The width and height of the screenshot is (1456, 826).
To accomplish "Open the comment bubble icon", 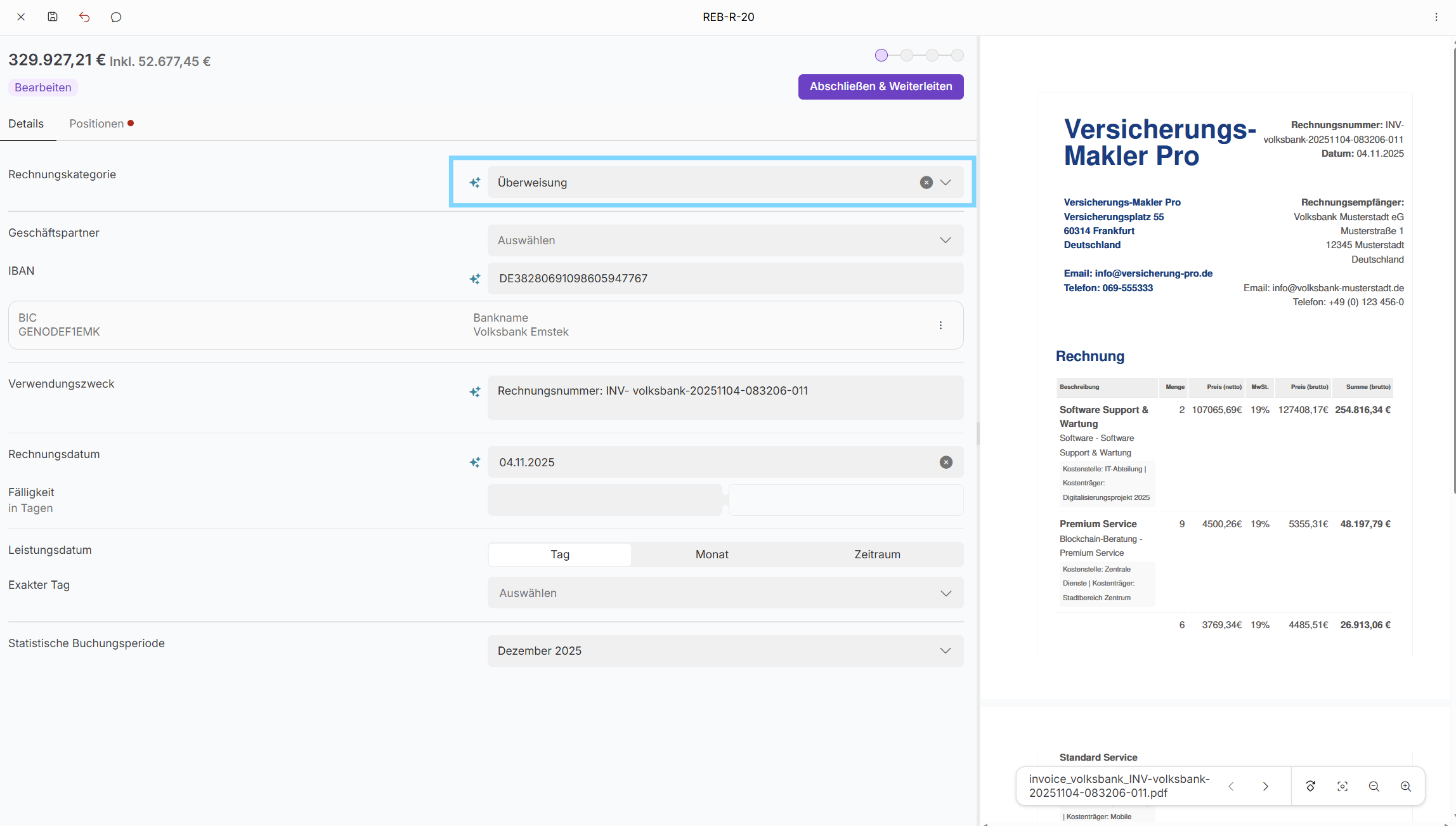I will click(x=116, y=17).
